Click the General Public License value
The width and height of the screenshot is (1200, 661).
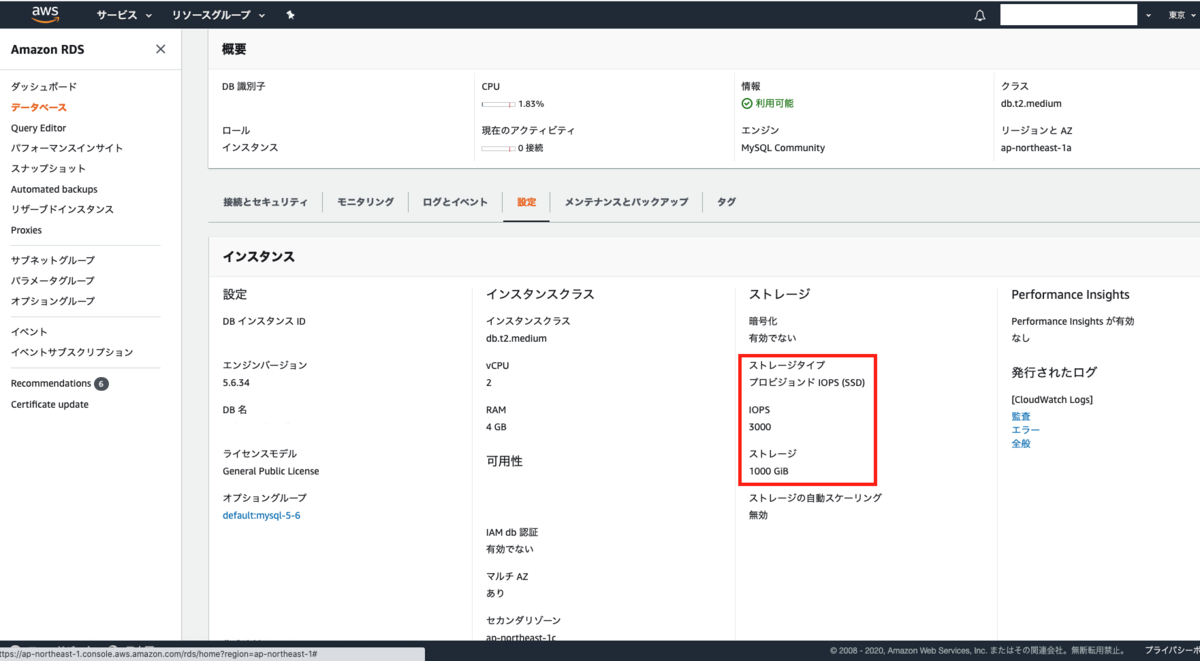270,471
